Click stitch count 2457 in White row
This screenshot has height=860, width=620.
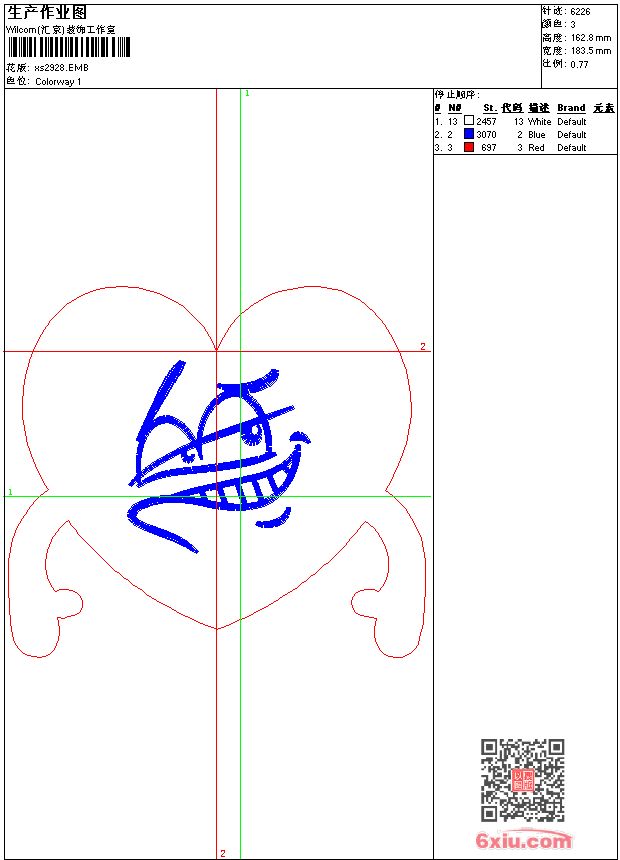486,122
